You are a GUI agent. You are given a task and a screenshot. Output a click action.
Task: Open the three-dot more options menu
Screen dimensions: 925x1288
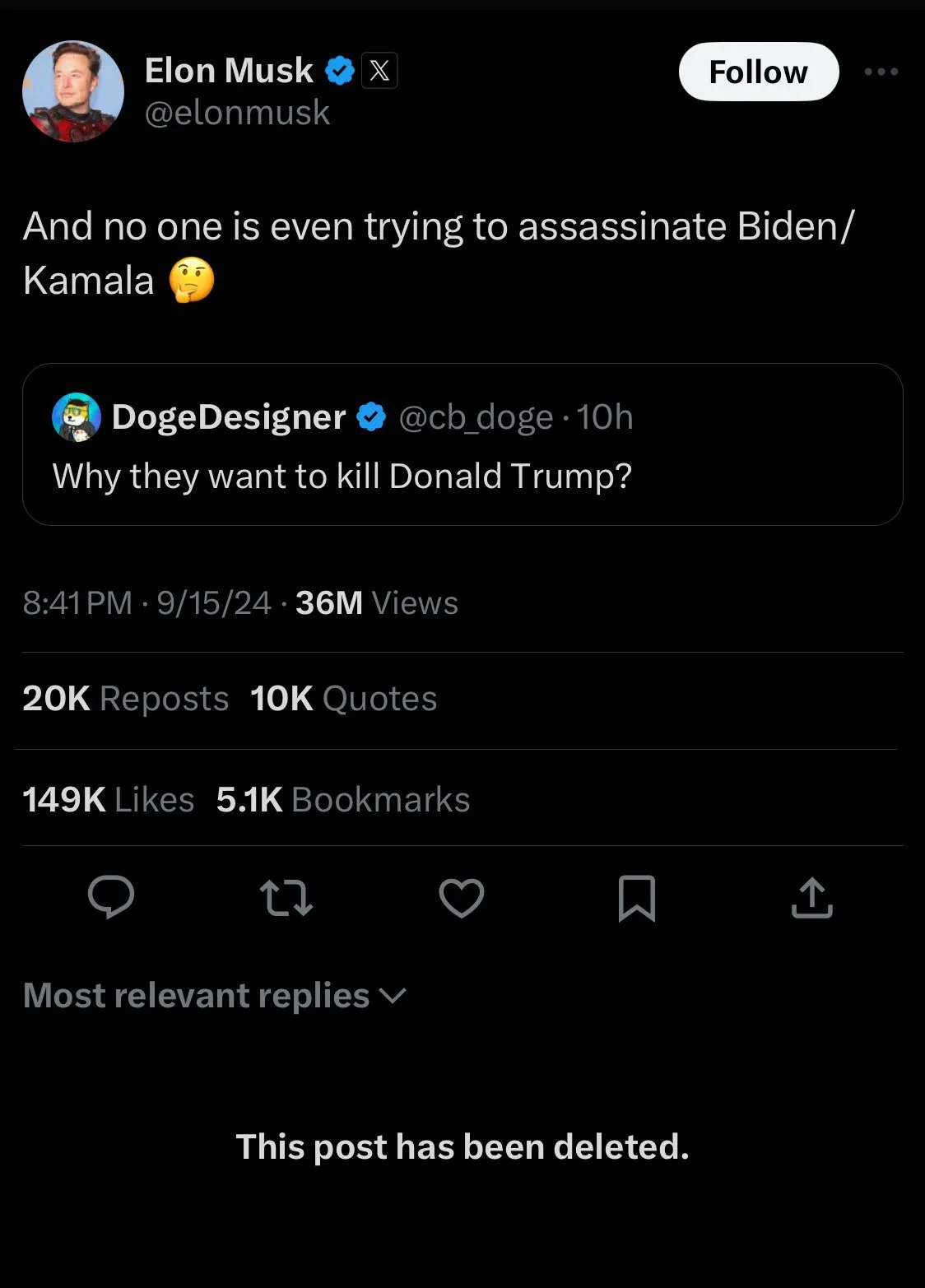point(881,72)
